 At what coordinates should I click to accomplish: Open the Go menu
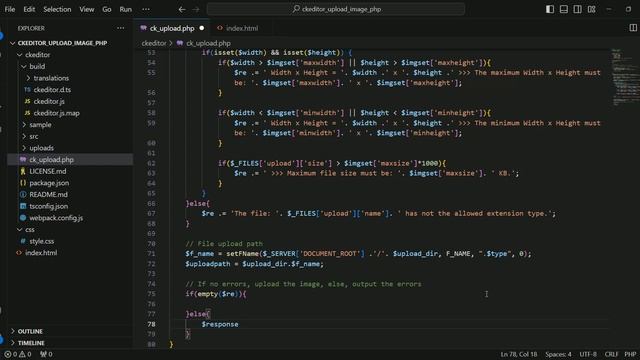(x=107, y=9)
